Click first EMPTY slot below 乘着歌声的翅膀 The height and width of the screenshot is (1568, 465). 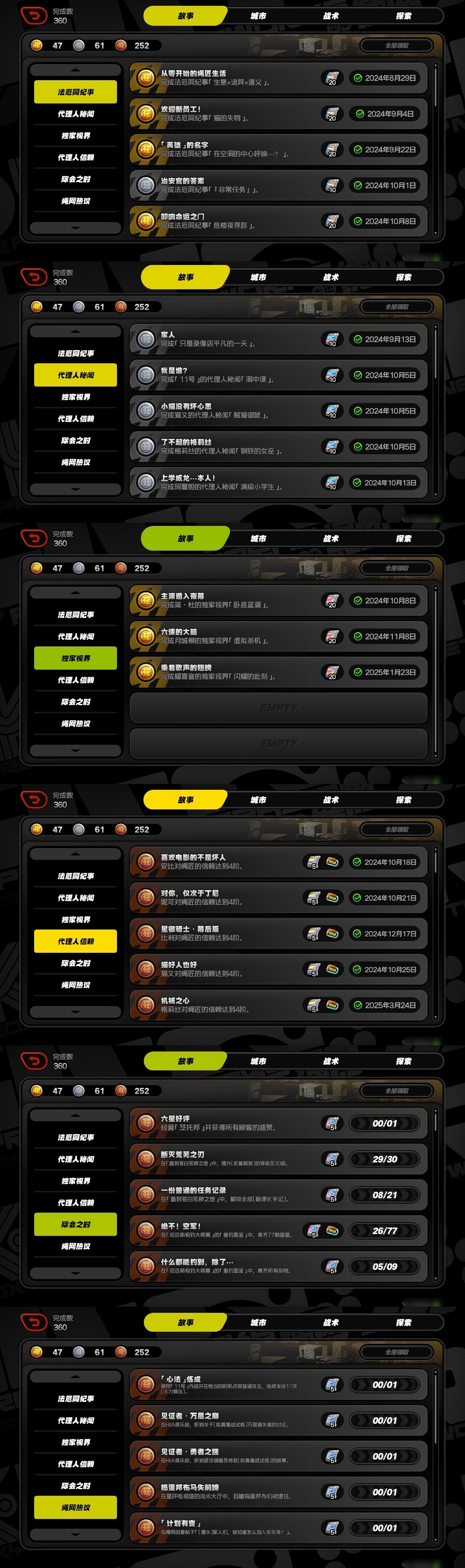coord(279,708)
